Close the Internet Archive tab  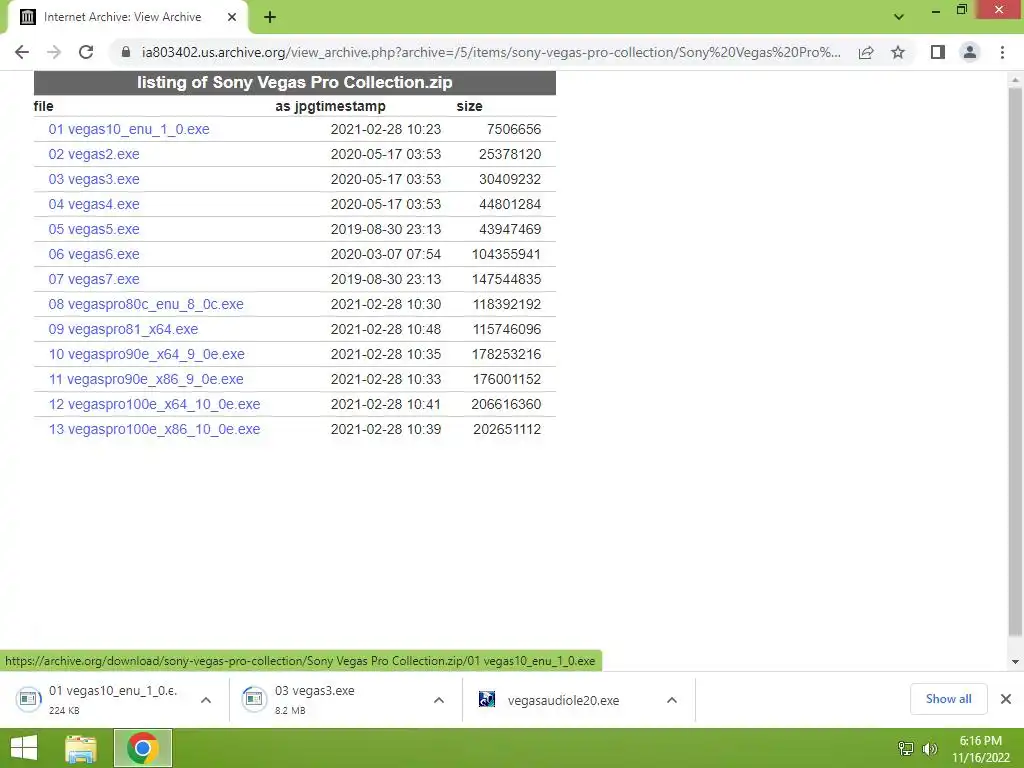click(x=232, y=17)
